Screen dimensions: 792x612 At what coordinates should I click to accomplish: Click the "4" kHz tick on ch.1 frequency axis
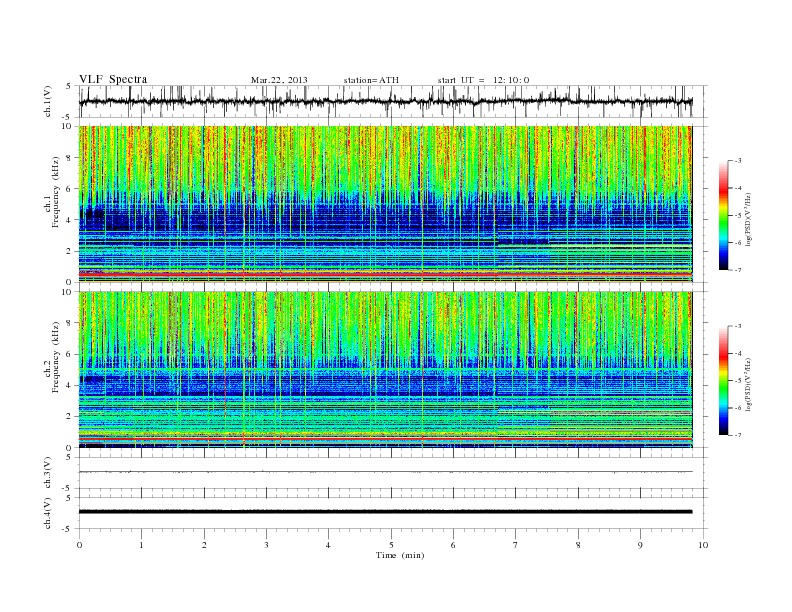pos(70,220)
